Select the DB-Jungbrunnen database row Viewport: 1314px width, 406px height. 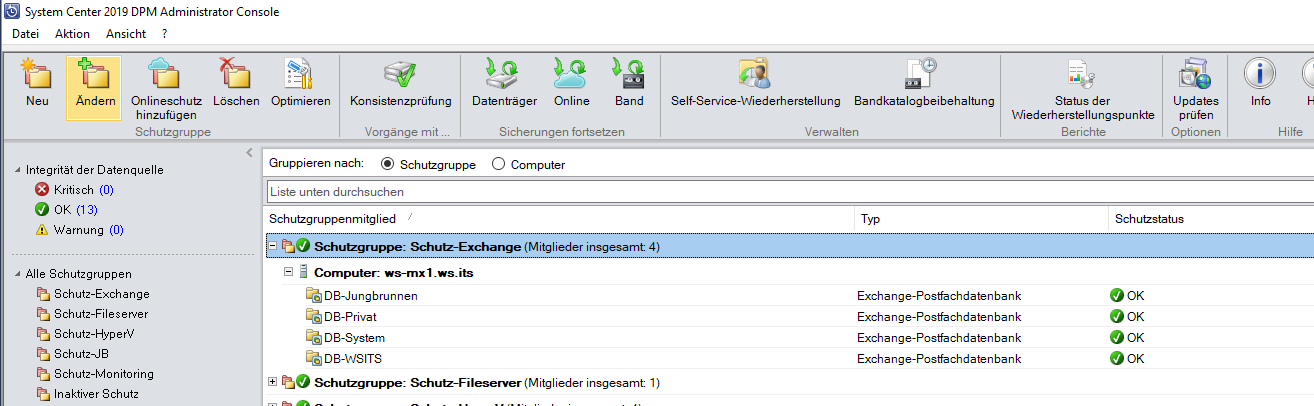tap(790, 296)
